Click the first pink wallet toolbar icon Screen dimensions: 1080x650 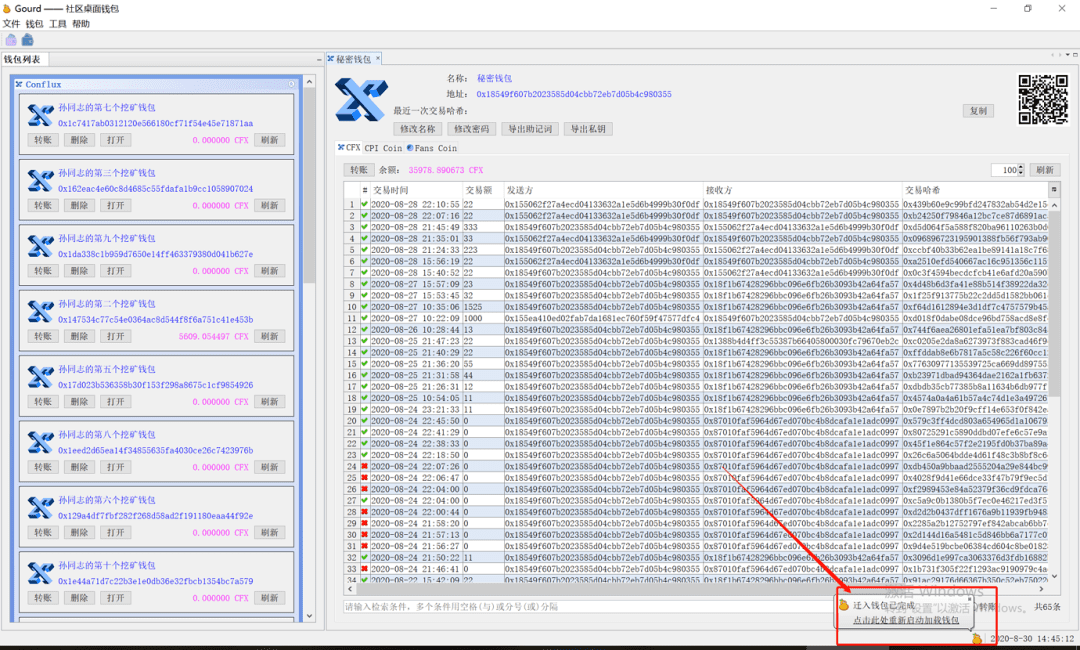[x=11, y=40]
